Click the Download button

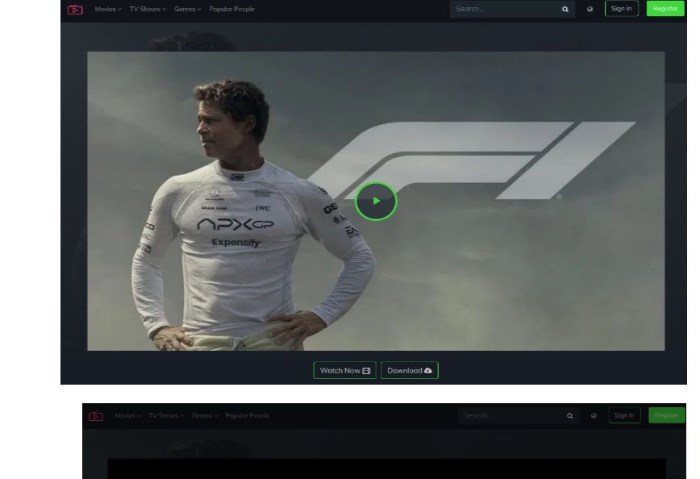pos(409,371)
